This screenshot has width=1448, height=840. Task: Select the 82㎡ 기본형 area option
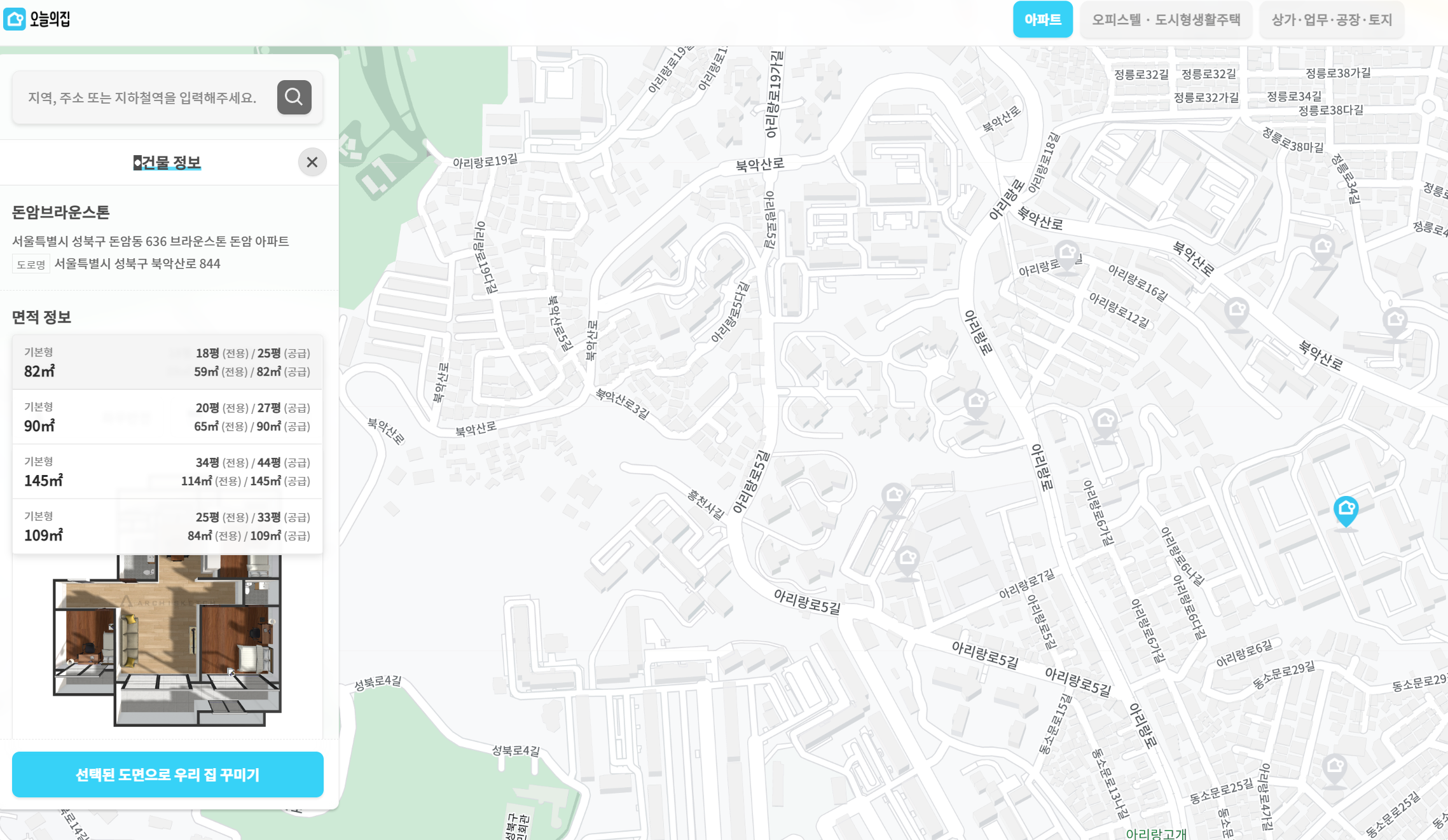(167, 362)
